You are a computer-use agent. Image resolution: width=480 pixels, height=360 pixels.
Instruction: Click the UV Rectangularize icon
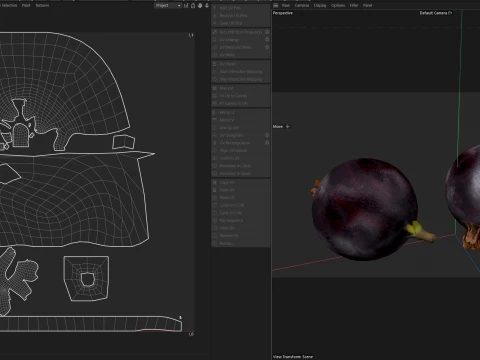point(215,143)
